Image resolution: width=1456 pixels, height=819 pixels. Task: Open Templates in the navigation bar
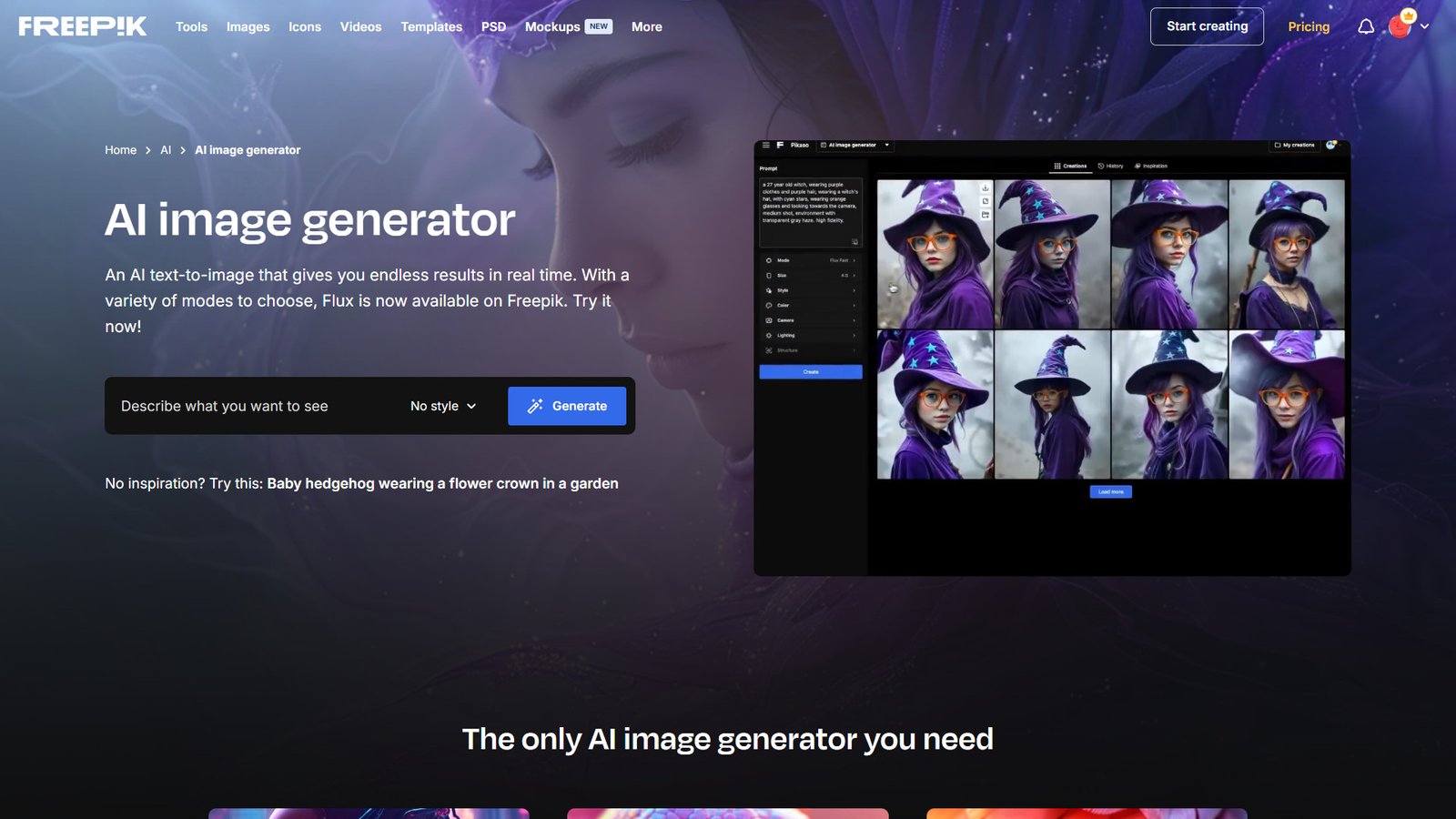coord(431,26)
